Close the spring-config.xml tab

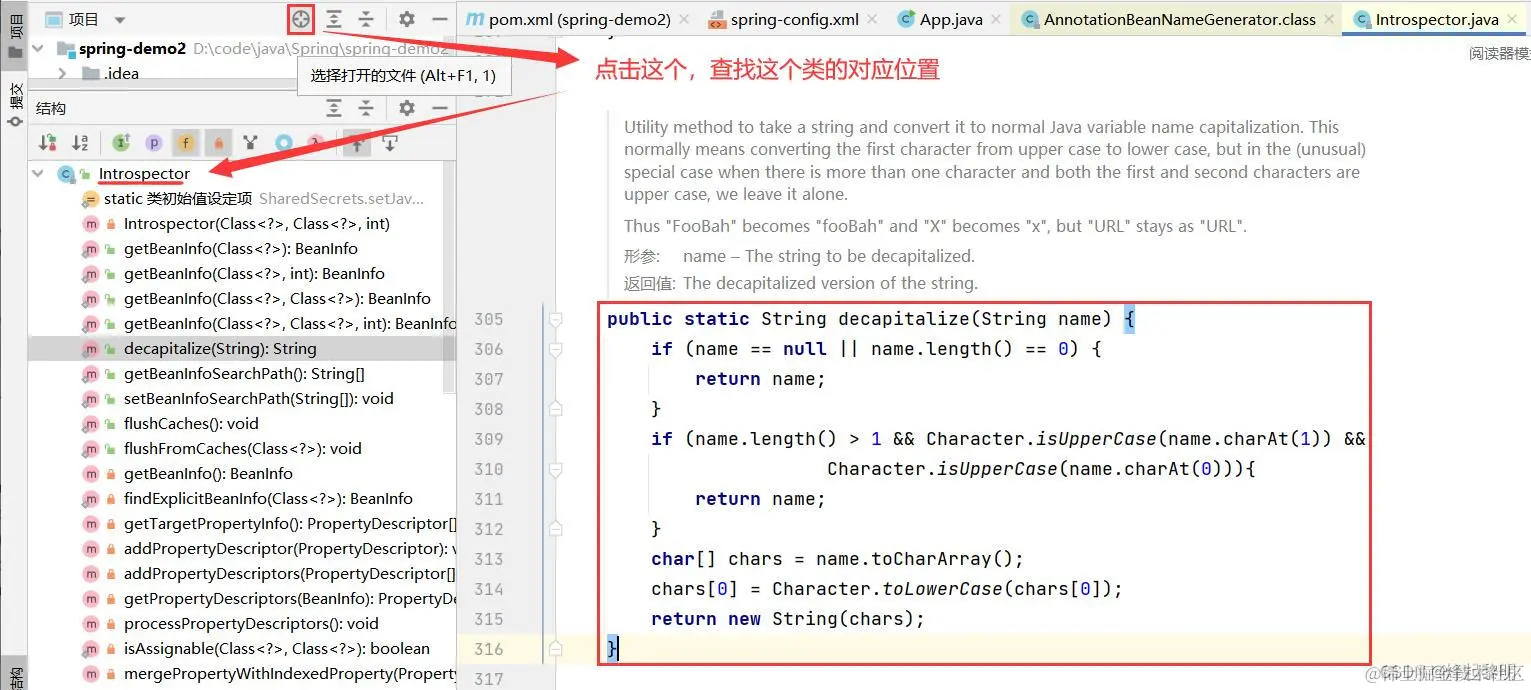tap(873, 20)
